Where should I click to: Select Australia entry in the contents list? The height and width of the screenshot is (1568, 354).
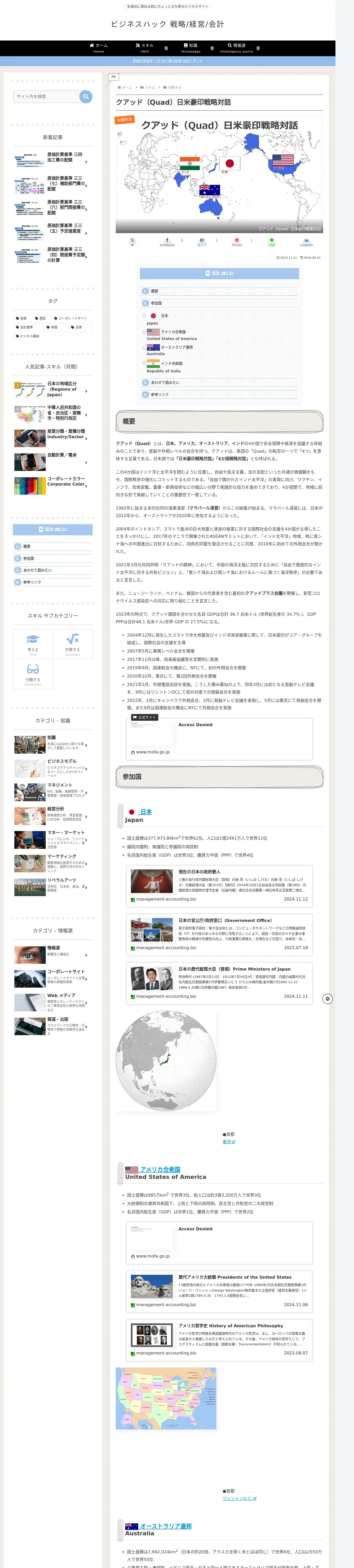(x=170, y=350)
